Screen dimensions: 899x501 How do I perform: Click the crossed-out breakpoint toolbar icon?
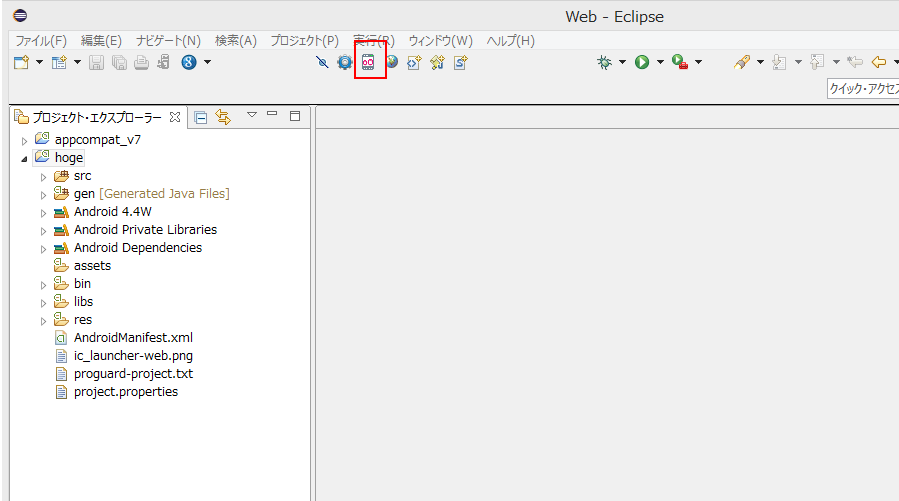click(322, 62)
